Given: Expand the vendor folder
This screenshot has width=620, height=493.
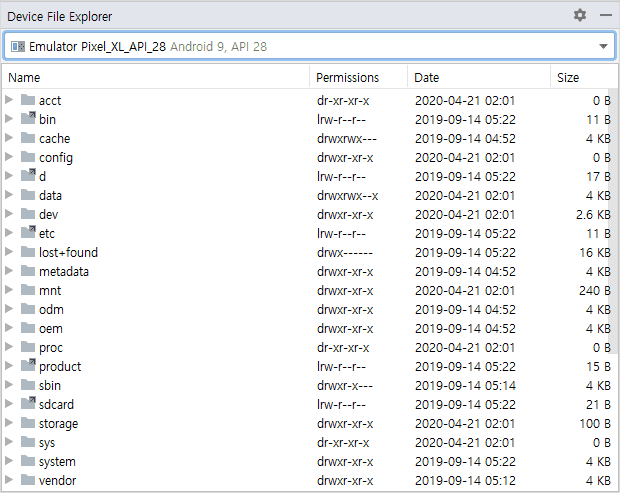Looking at the screenshot, I should [9, 480].
